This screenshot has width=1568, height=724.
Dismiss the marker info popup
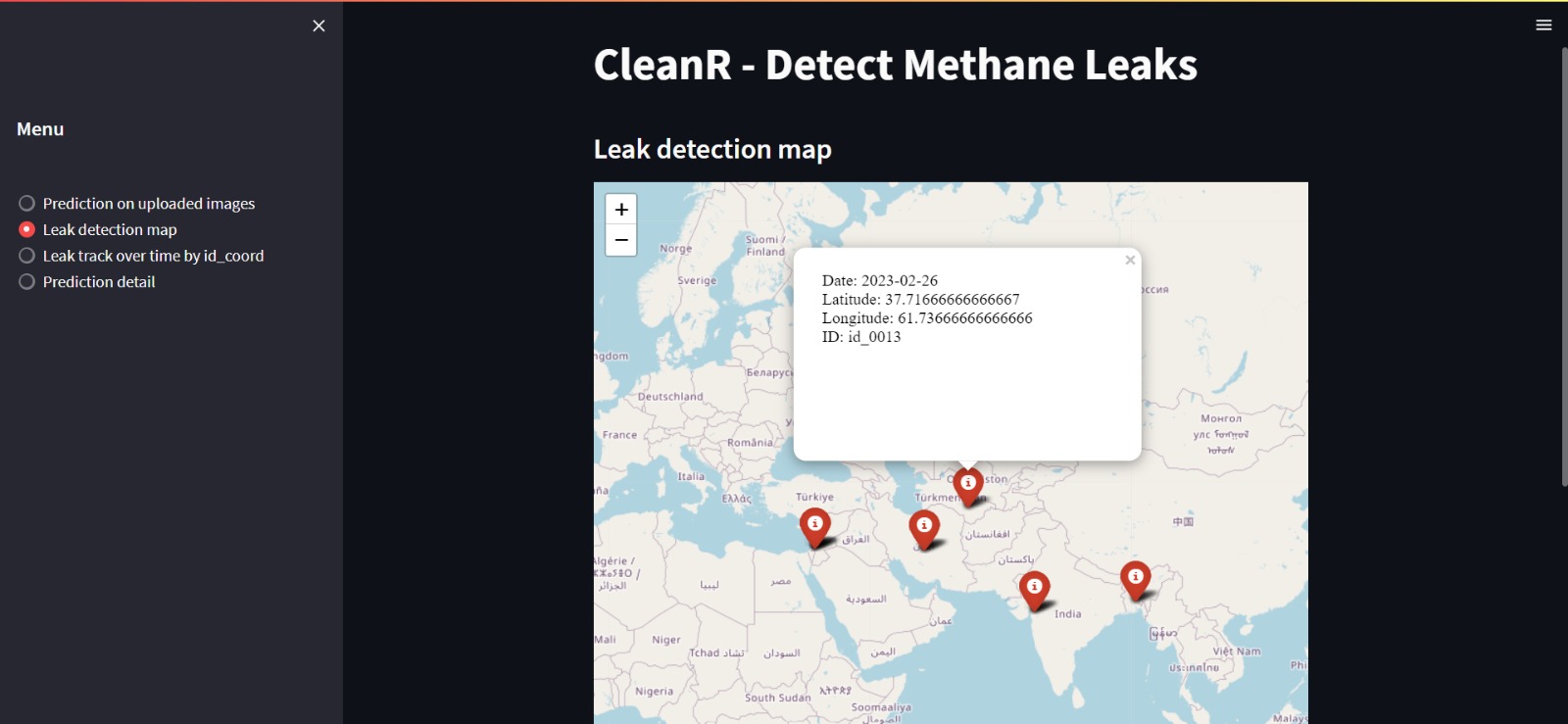[x=1129, y=260]
